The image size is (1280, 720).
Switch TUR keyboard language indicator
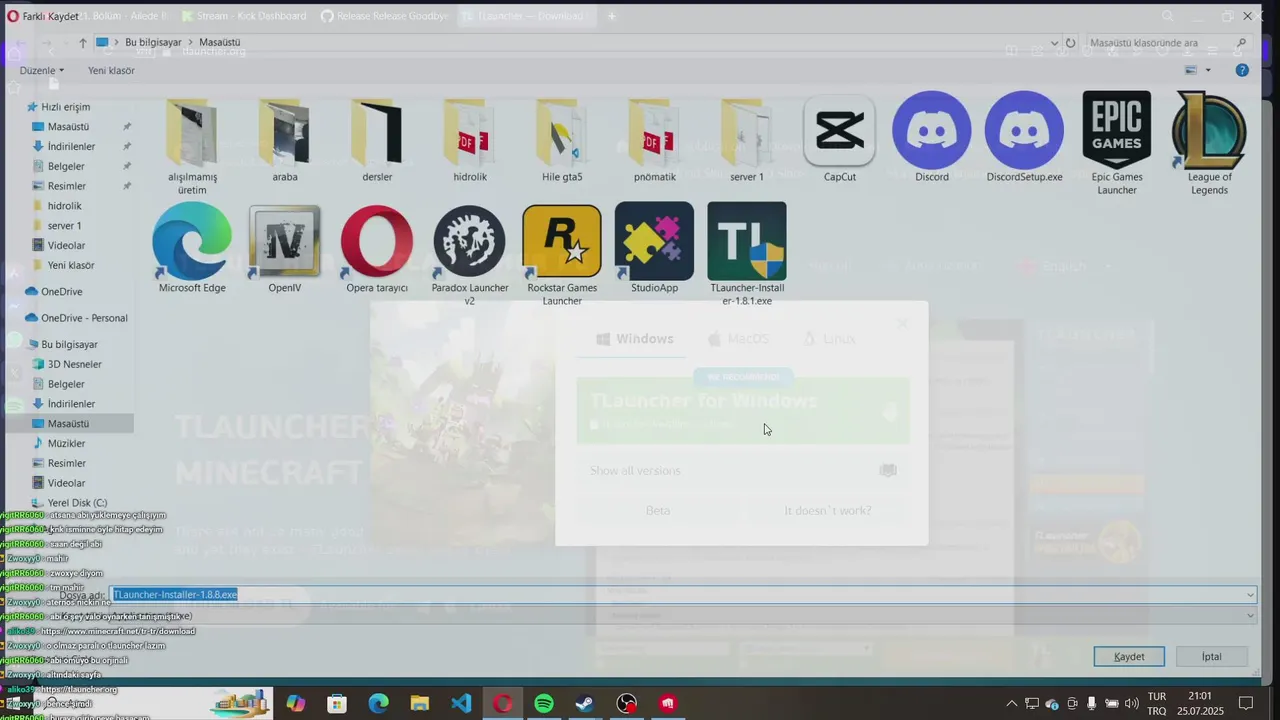(1157, 704)
